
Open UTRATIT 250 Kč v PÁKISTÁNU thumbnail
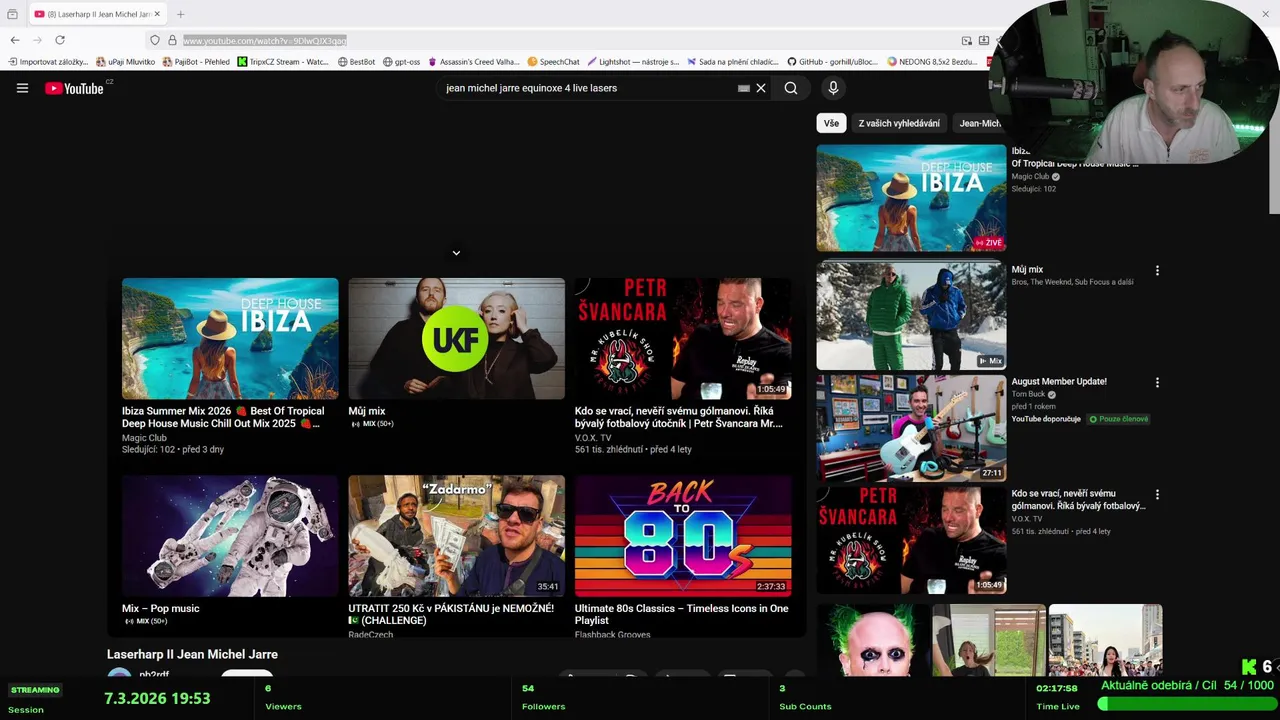pyautogui.click(x=456, y=536)
